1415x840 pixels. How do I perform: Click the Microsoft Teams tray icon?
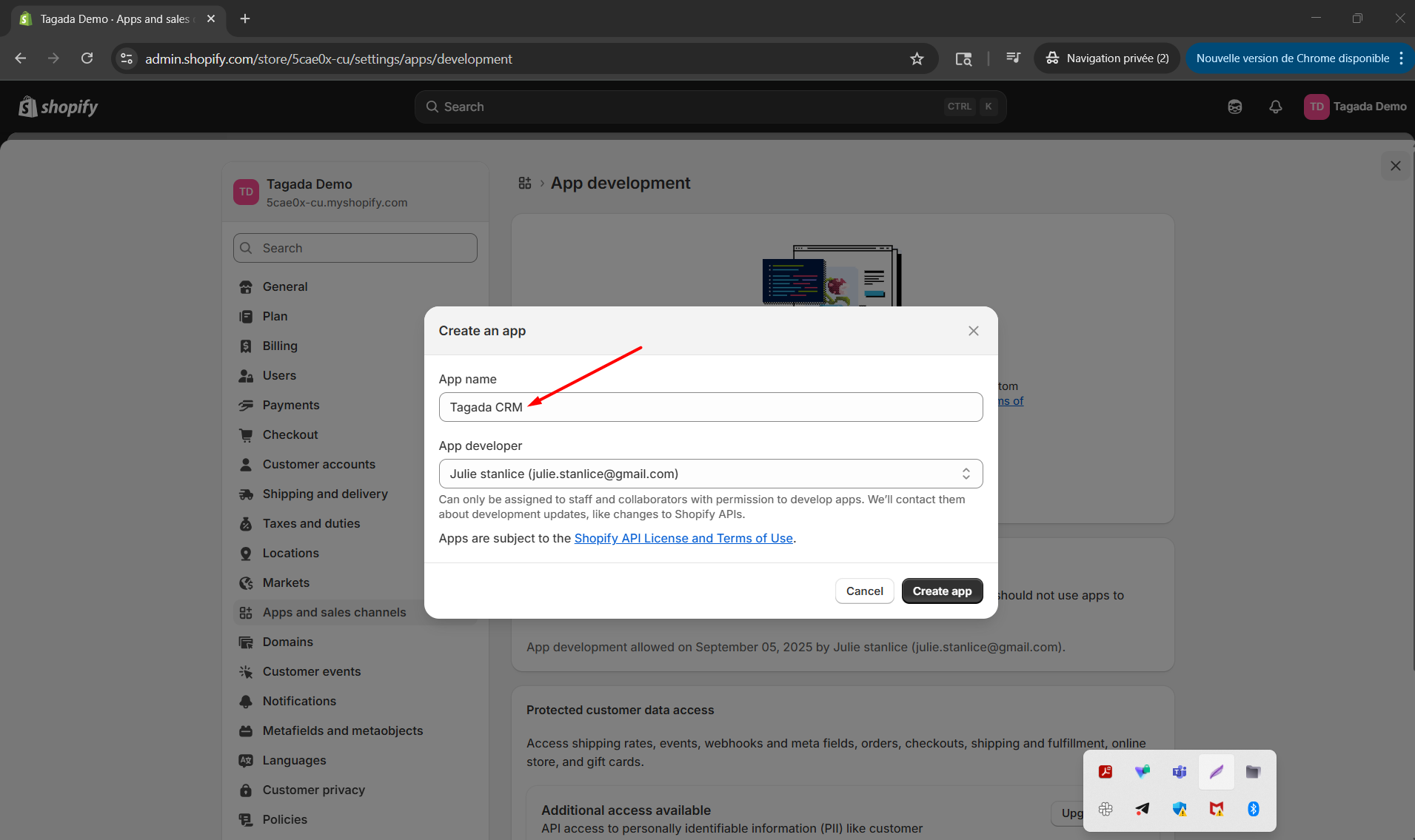pyautogui.click(x=1180, y=772)
